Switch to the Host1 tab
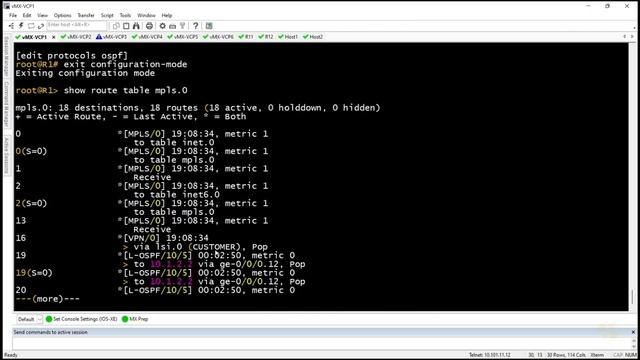 click(288, 37)
